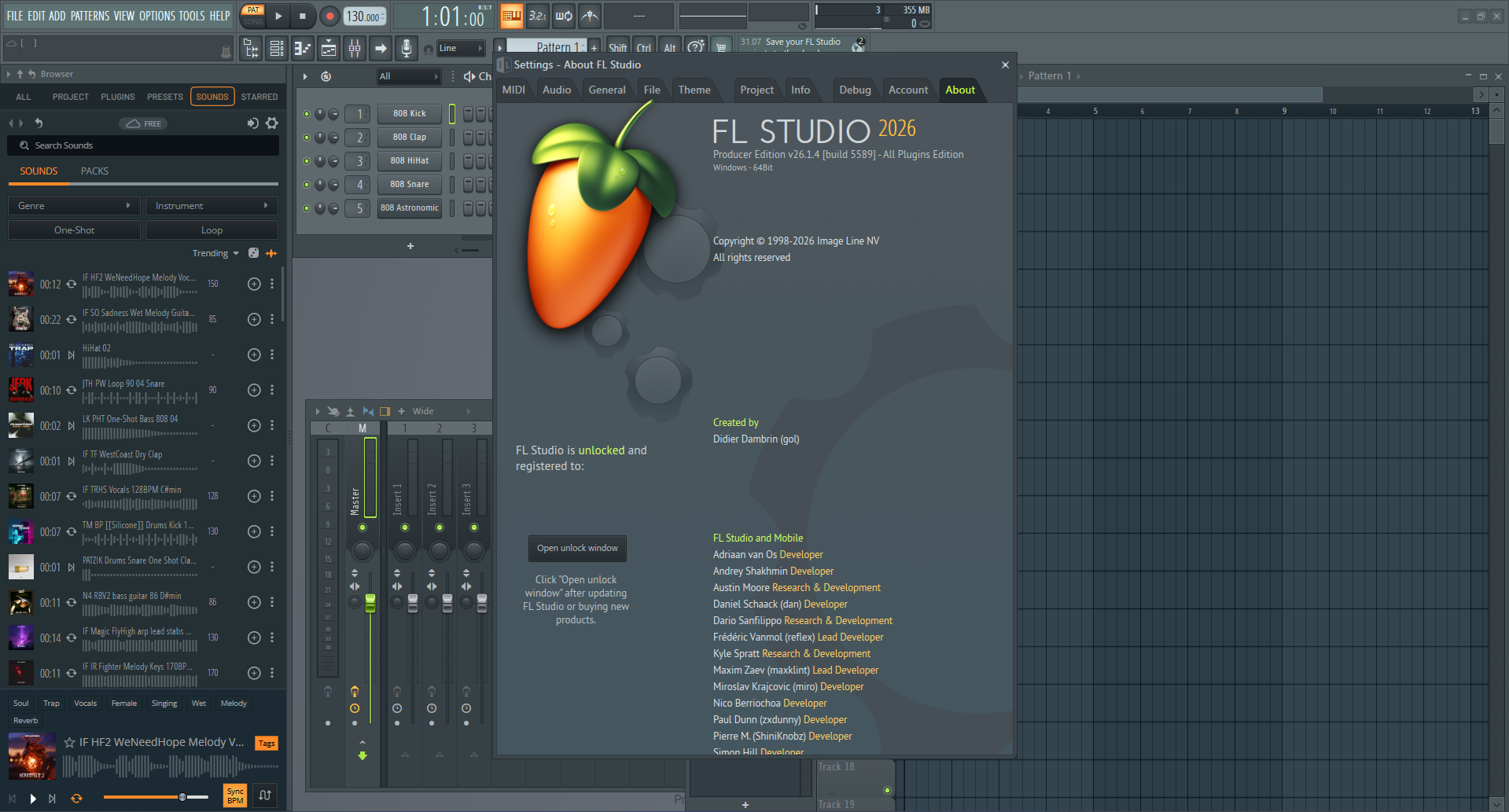The image size is (1509, 812).
Task: Open the Tempo Tapper icon in the browser player
Action: [265, 795]
